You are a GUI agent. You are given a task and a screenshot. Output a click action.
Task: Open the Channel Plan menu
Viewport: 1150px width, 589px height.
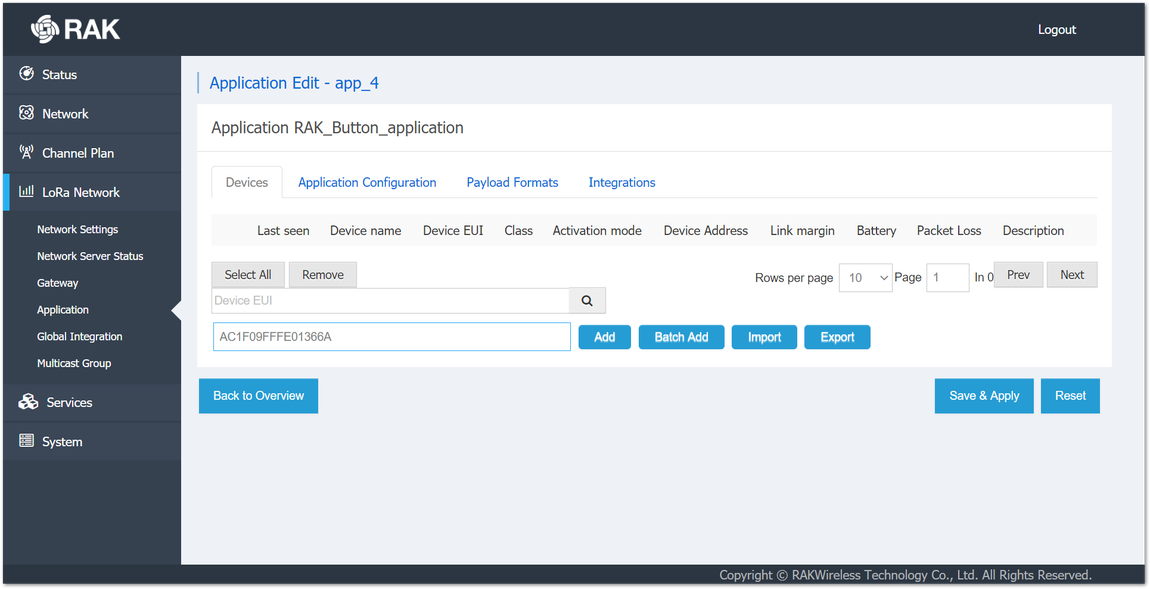[92, 153]
